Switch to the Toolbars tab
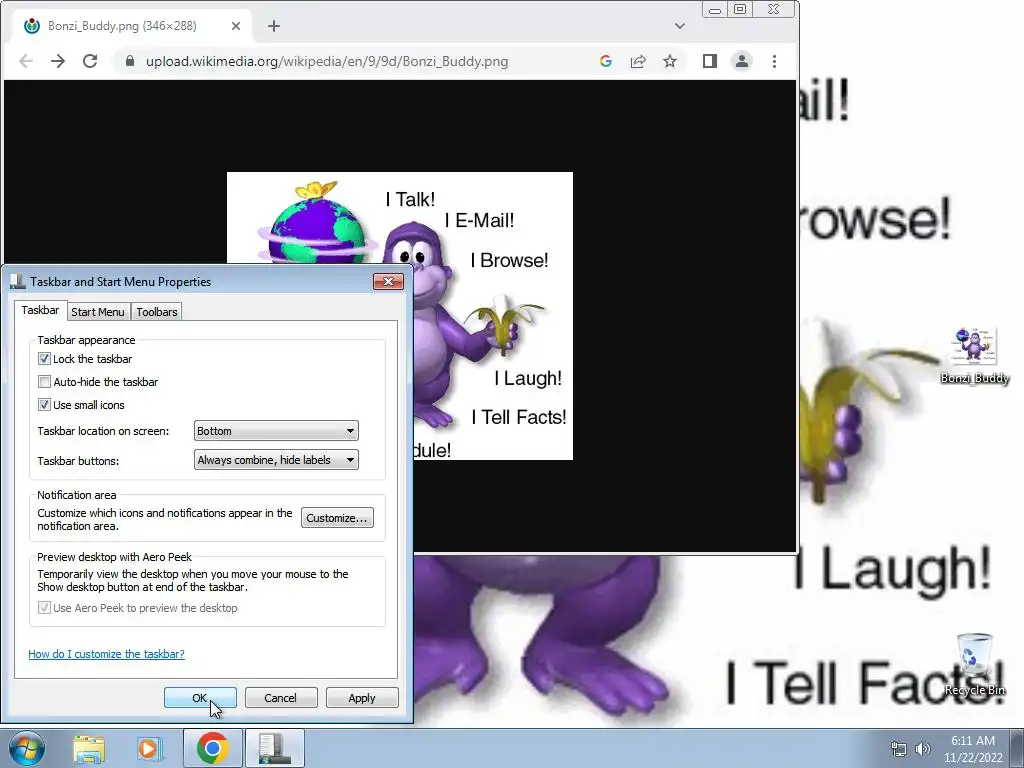Image resolution: width=1024 pixels, height=768 pixels. [157, 312]
